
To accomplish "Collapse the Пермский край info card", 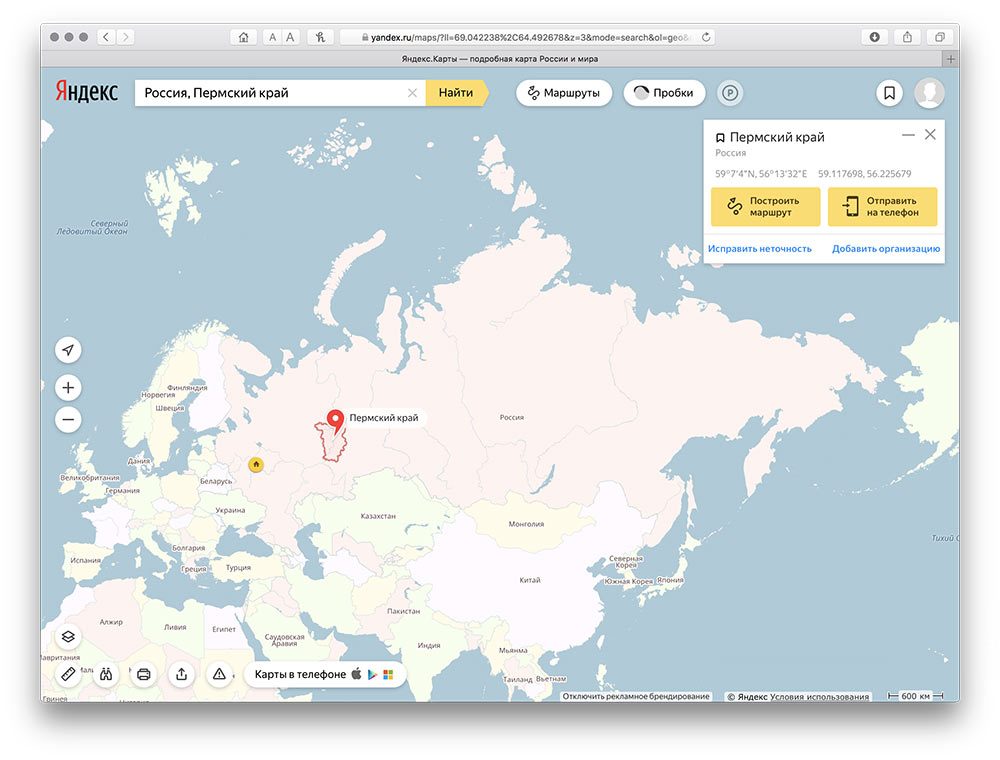I will (908, 135).
